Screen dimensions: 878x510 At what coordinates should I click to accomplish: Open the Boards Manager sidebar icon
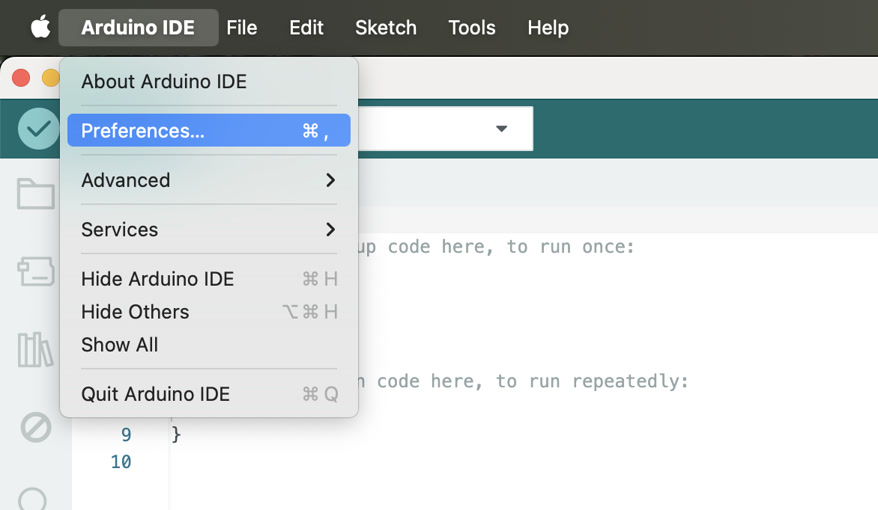pyautogui.click(x=35, y=272)
